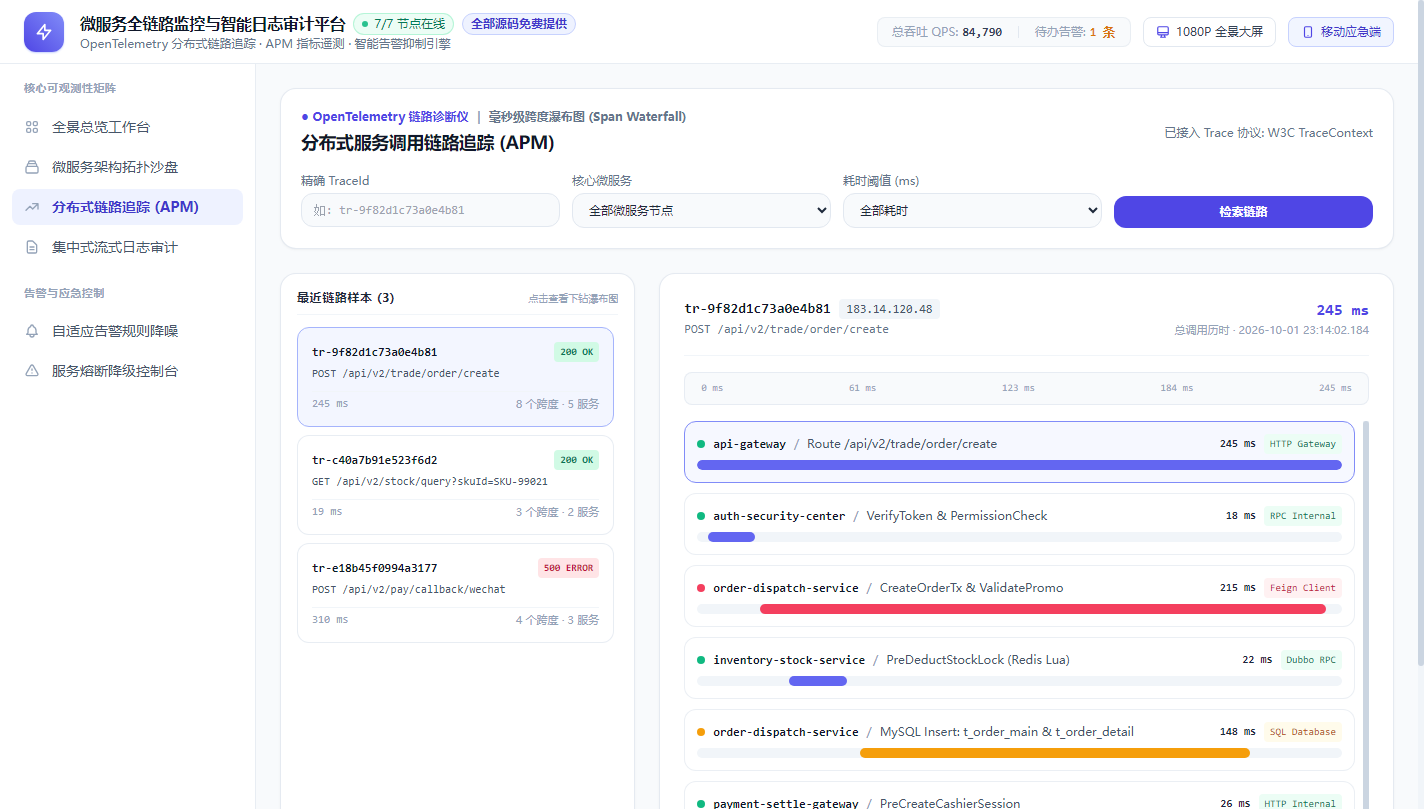Screen dimensions: 1424x809
Task: Click the HTTP Gateway type tag
Action: point(1303,444)
